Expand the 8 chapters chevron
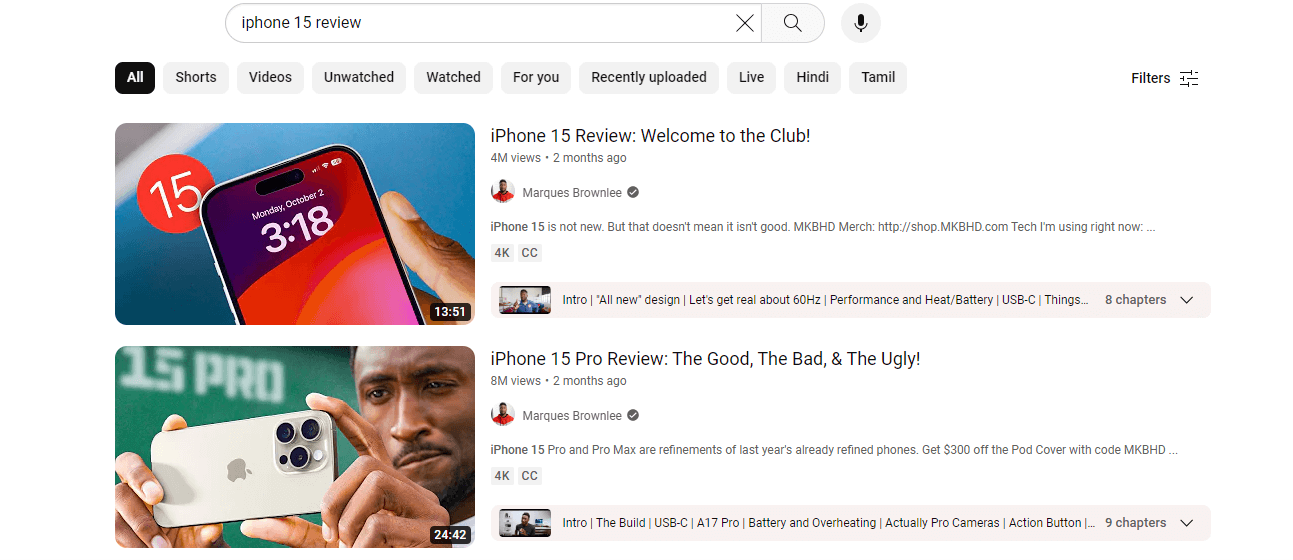The image size is (1293, 560). 1187,300
